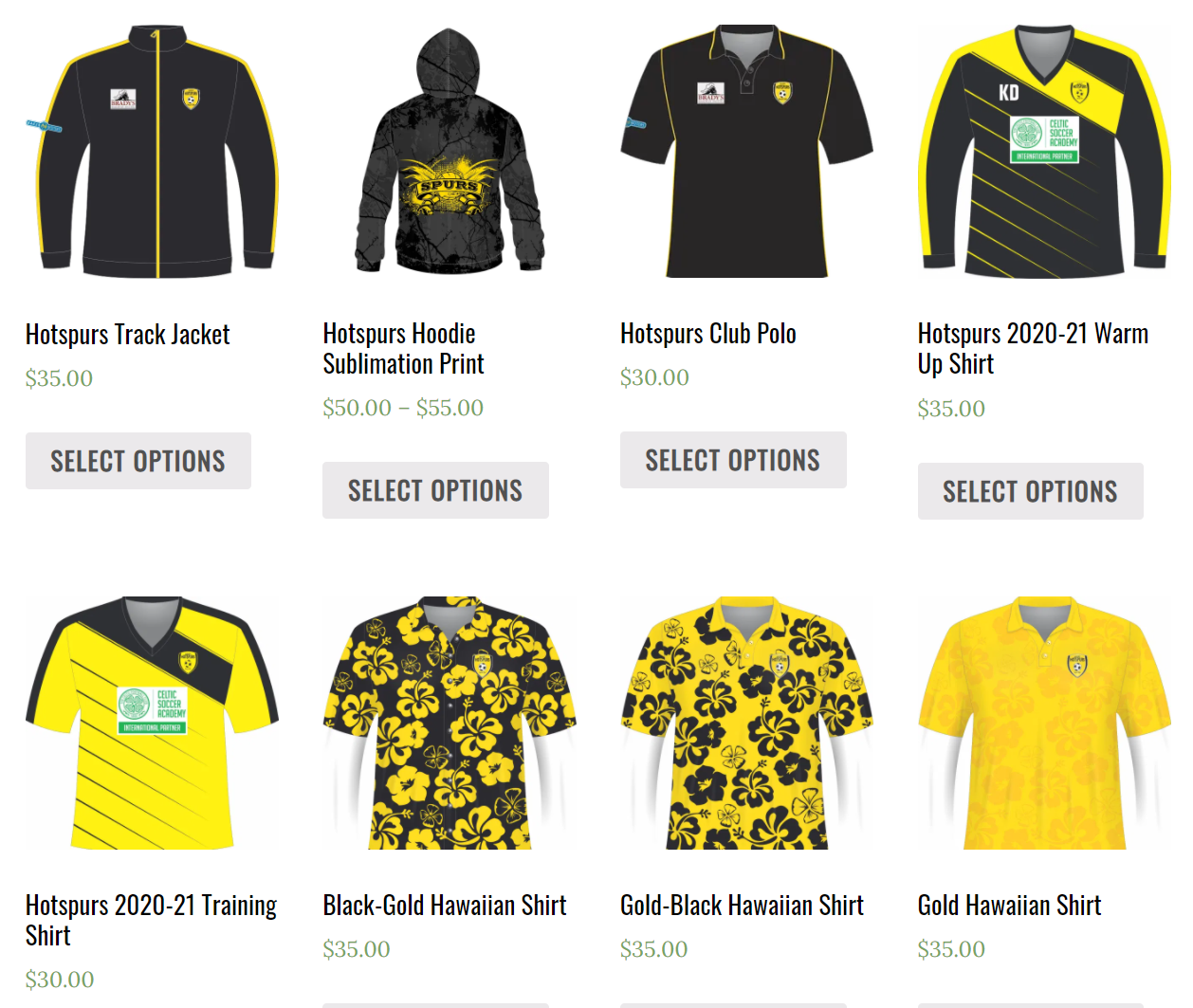The image size is (1193, 1008).
Task: Click the Hotspurs 2020-21 Warm Up Shirt title
Action: click(1033, 349)
